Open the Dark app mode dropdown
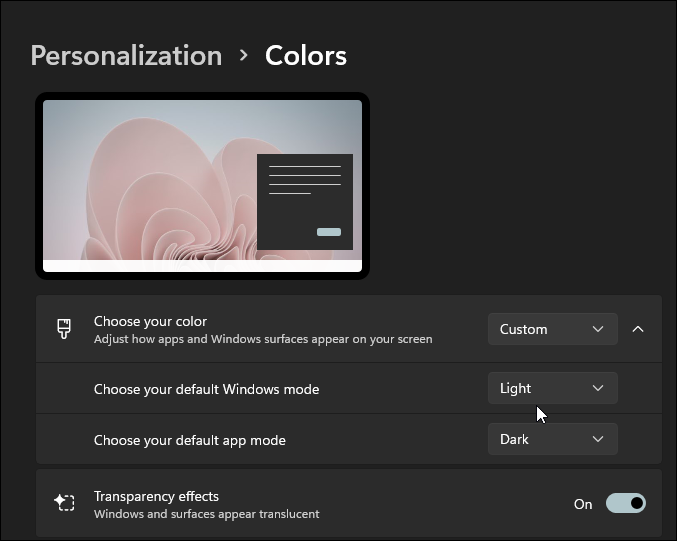The height and width of the screenshot is (541, 677). click(552, 439)
